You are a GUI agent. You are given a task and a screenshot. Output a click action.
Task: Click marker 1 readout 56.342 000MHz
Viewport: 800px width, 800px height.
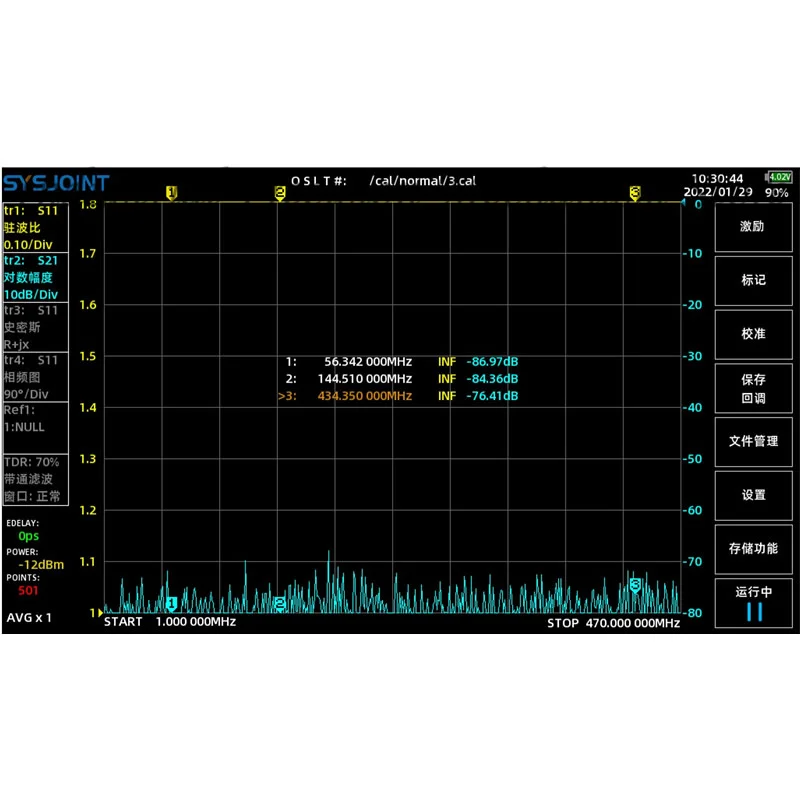pos(368,362)
